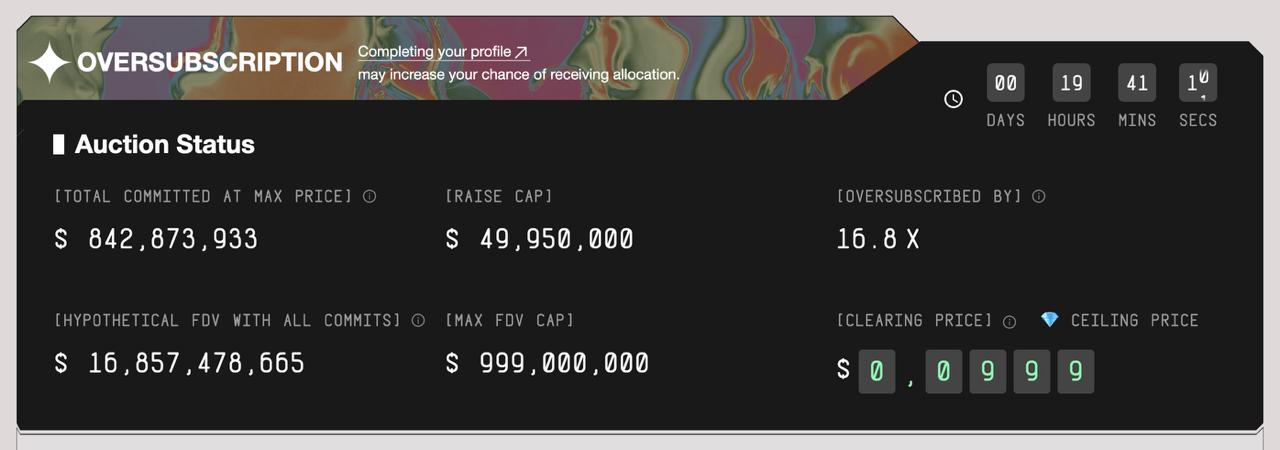Click info icon for Hypothetical FDV with All Commits

418,321
